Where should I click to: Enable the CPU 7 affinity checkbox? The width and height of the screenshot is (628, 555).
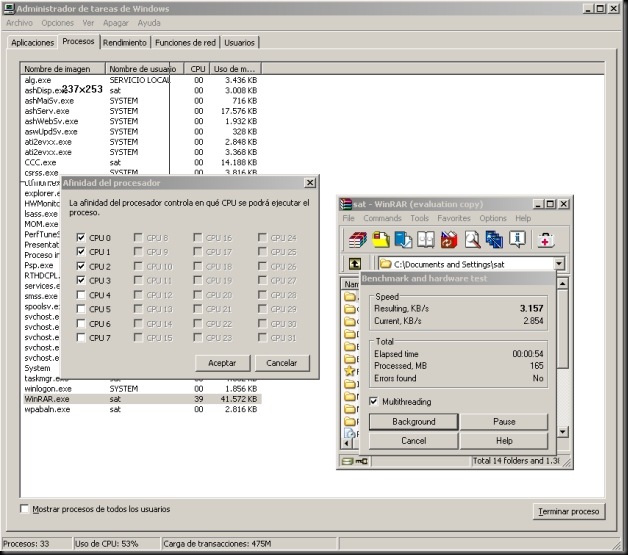point(81,338)
